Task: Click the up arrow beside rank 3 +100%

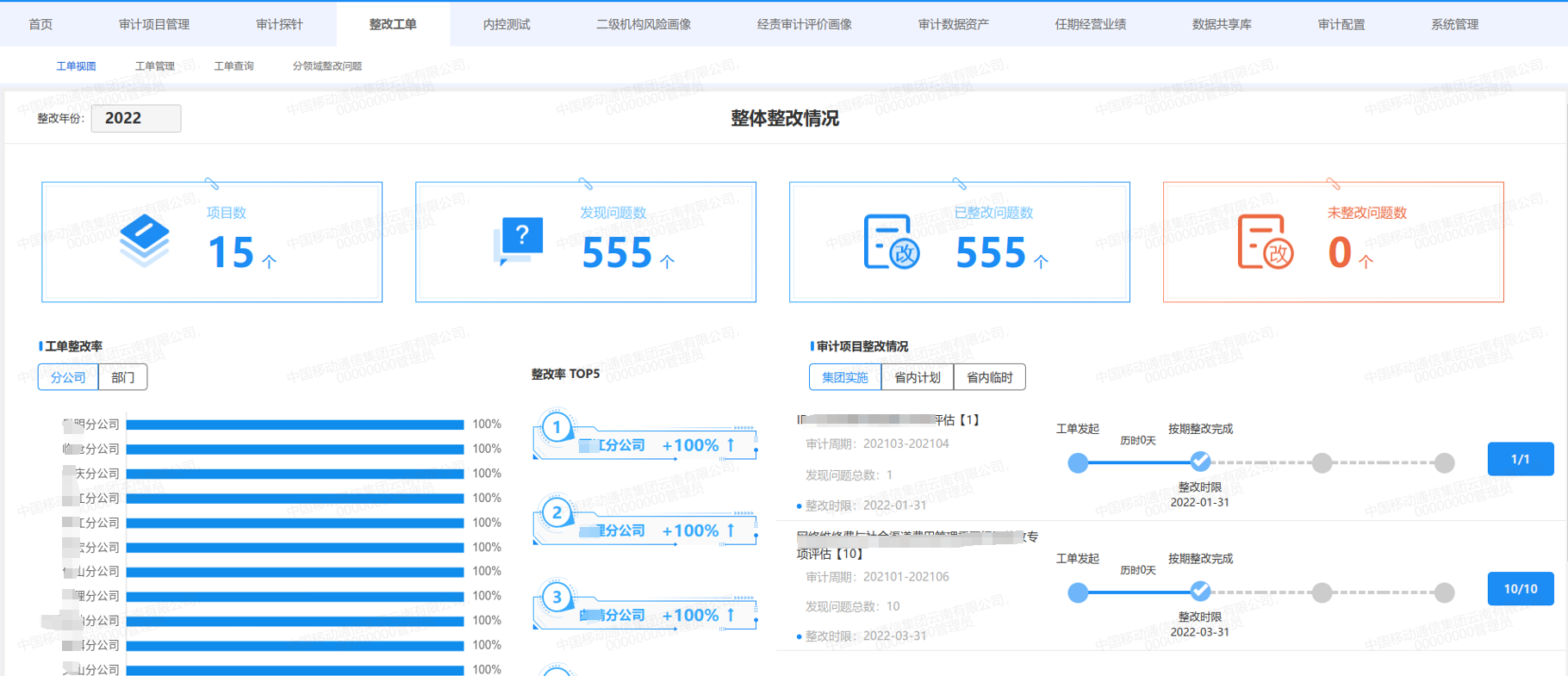Action: [731, 614]
